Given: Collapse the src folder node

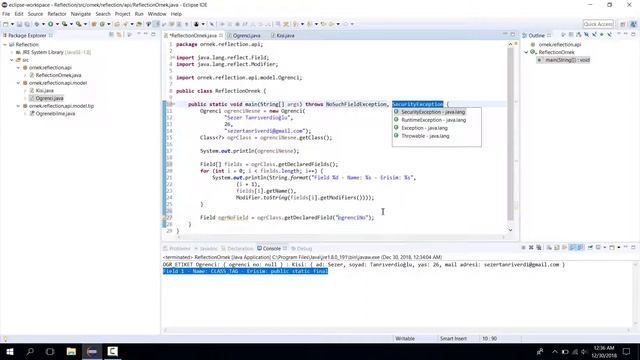Looking at the screenshot, I should 12,60.
